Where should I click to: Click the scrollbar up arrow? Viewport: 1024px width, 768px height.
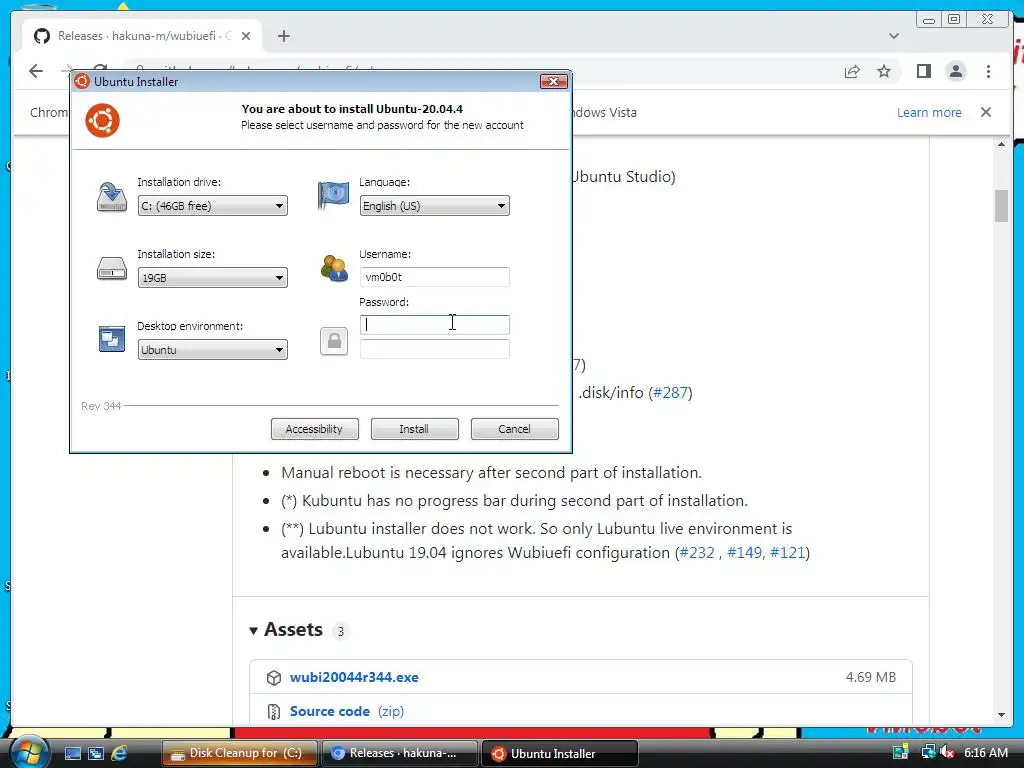pyautogui.click(x=1001, y=144)
